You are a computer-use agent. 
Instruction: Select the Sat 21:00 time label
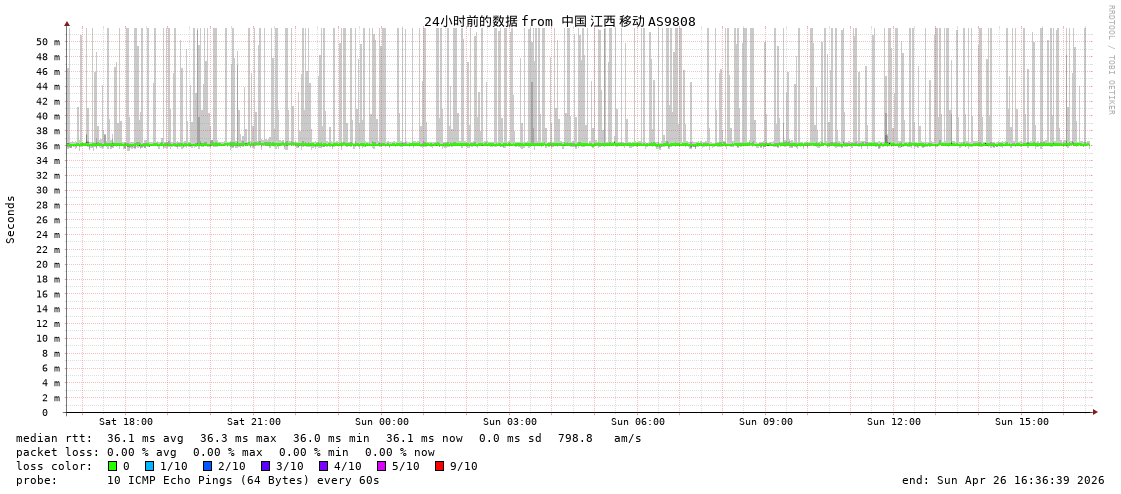pyautogui.click(x=254, y=422)
